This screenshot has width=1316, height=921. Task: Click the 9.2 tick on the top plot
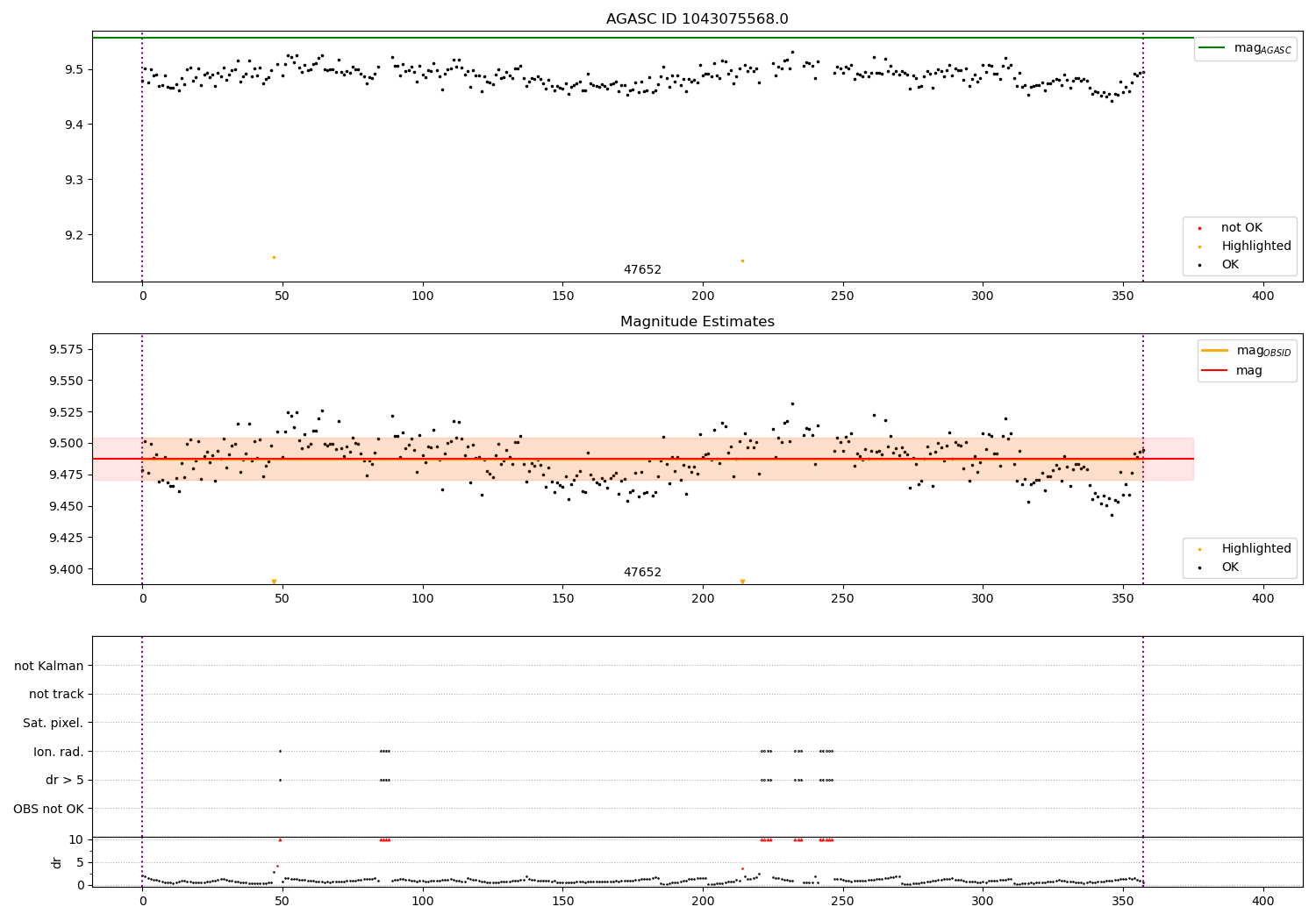[74, 236]
